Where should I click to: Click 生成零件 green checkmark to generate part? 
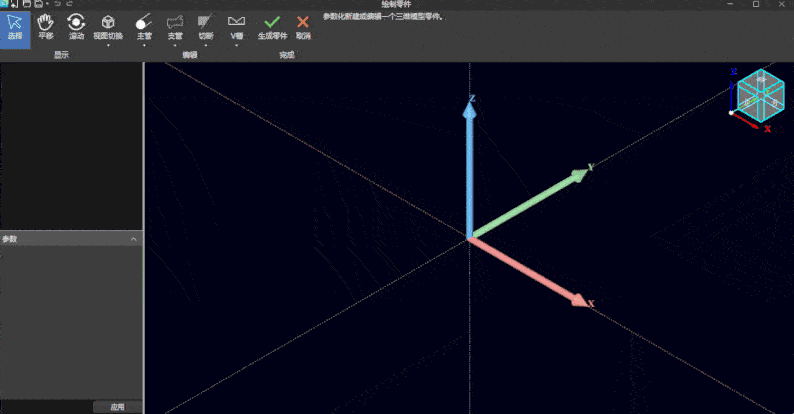pos(272,22)
